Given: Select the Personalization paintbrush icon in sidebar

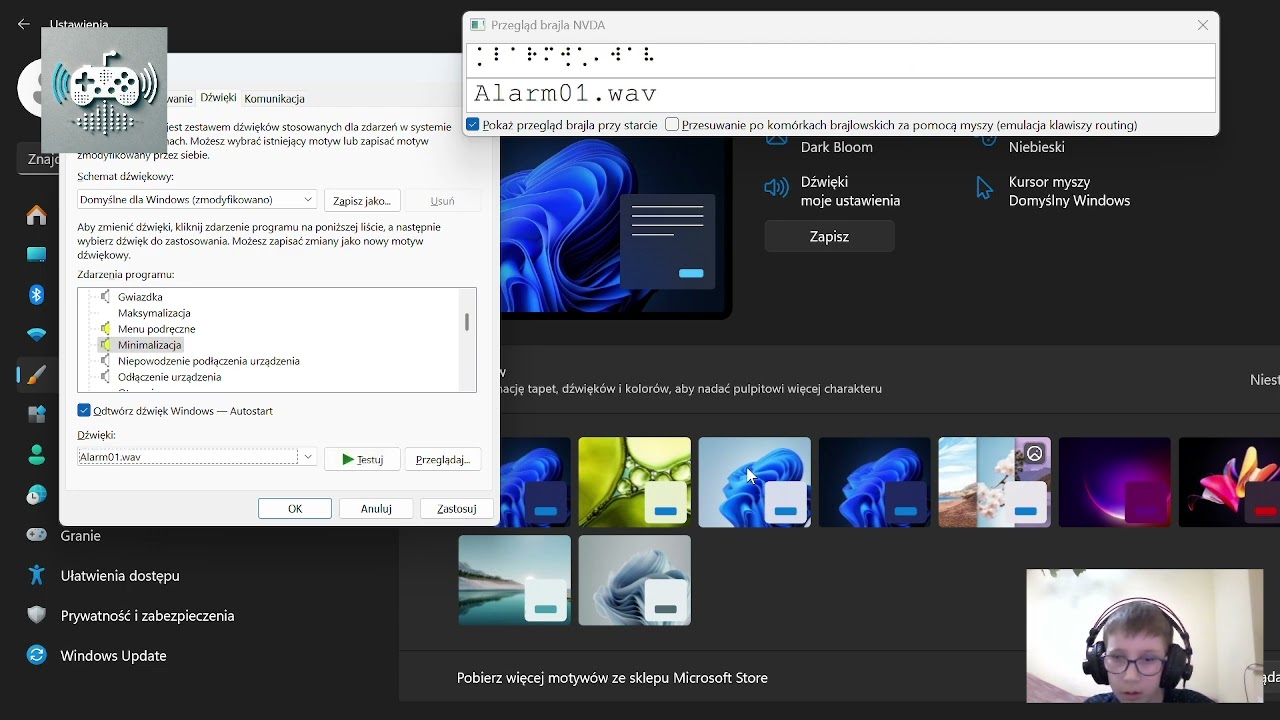Looking at the screenshot, I should [37, 375].
